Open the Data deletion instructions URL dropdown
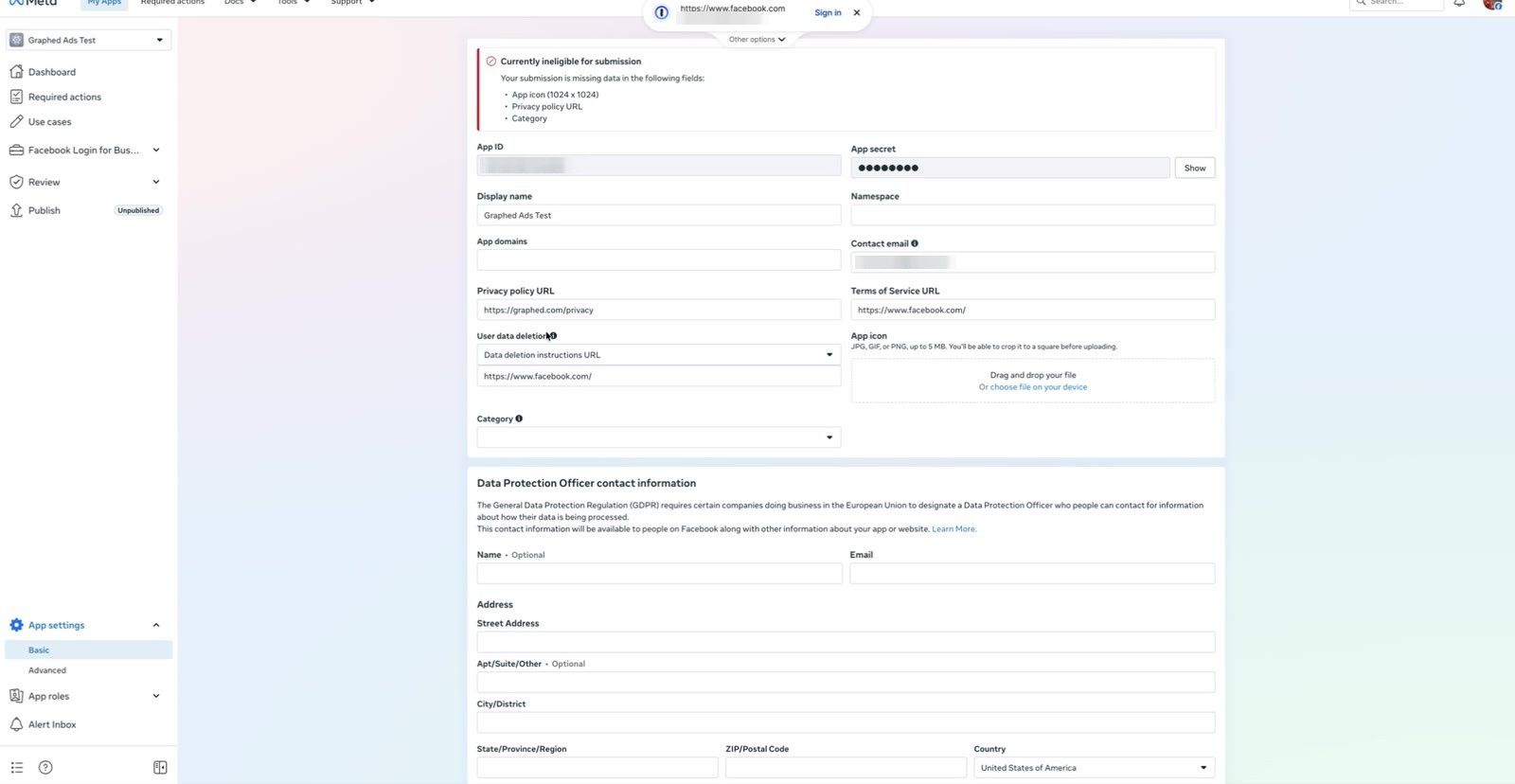Screen dimensions: 1515x784 click(658, 355)
